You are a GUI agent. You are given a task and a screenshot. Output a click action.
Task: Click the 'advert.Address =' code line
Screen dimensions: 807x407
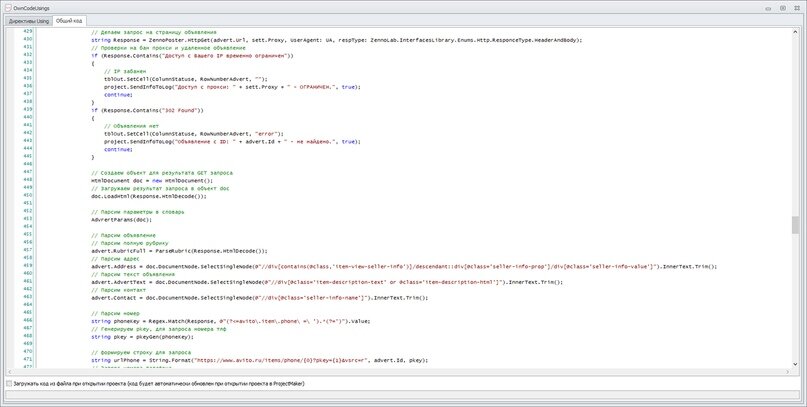pos(404,267)
